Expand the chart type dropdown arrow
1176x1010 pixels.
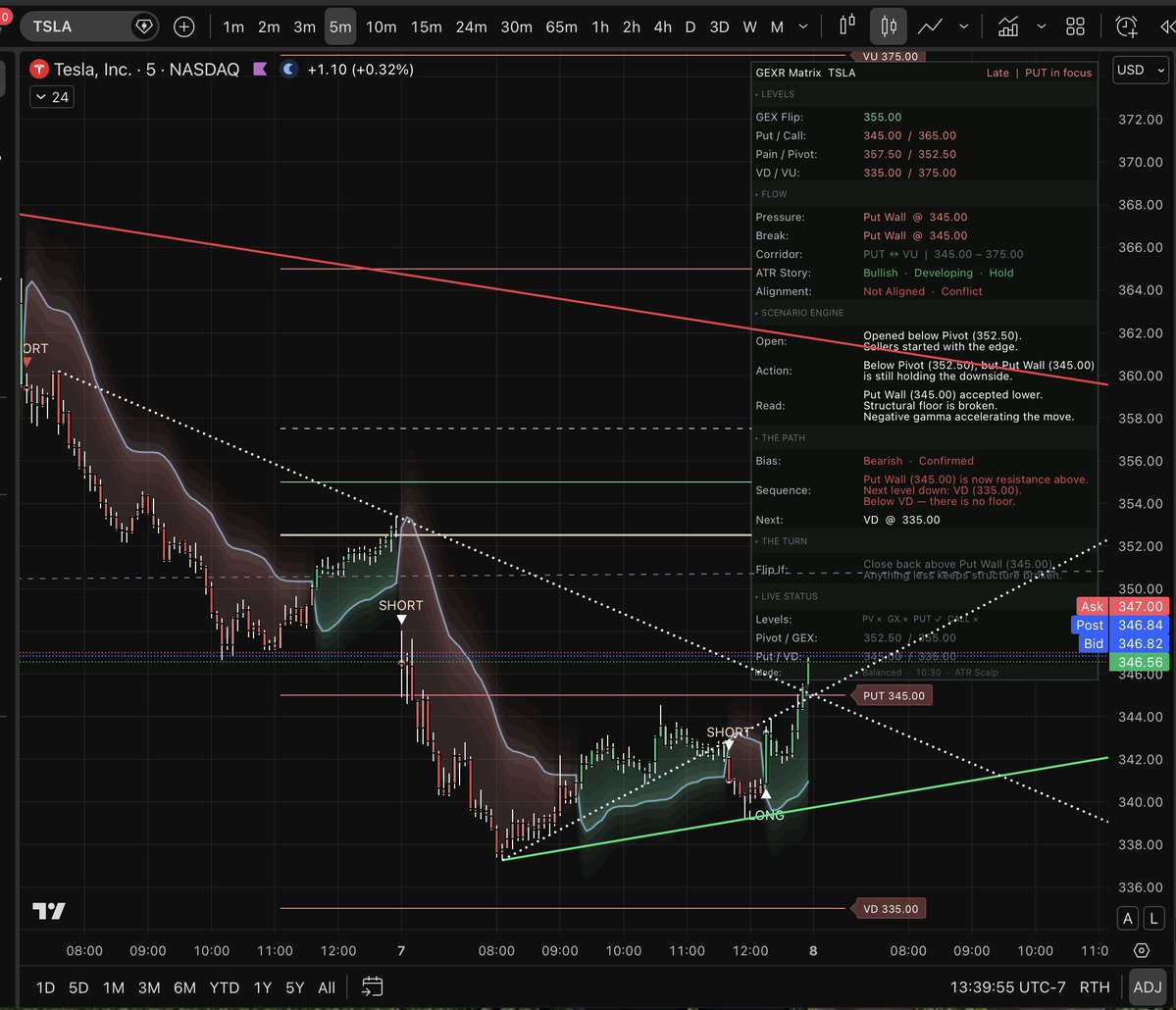[964, 27]
